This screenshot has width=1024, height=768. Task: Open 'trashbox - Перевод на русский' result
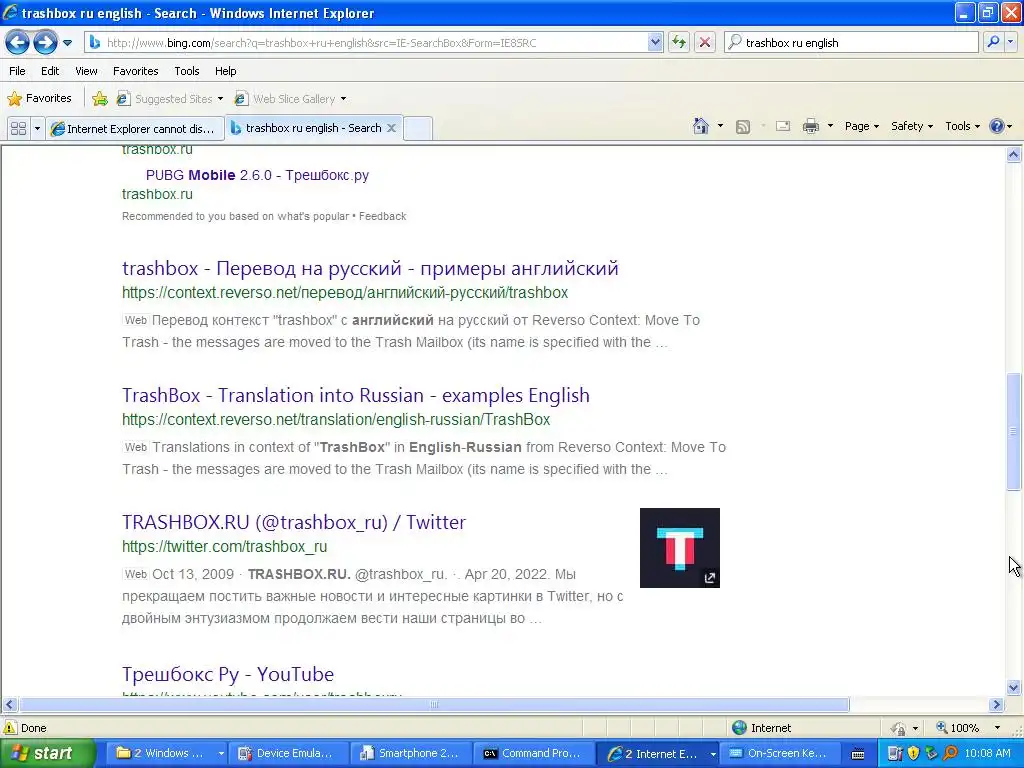click(x=370, y=268)
